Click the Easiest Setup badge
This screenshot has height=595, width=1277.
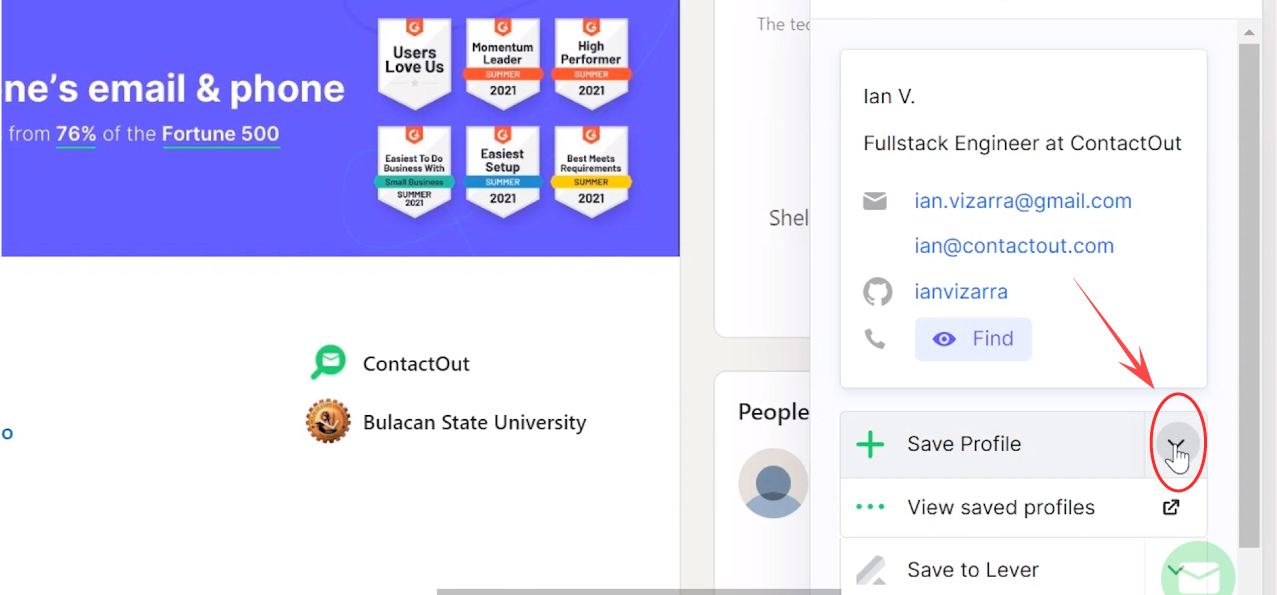(x=503, y=172)
